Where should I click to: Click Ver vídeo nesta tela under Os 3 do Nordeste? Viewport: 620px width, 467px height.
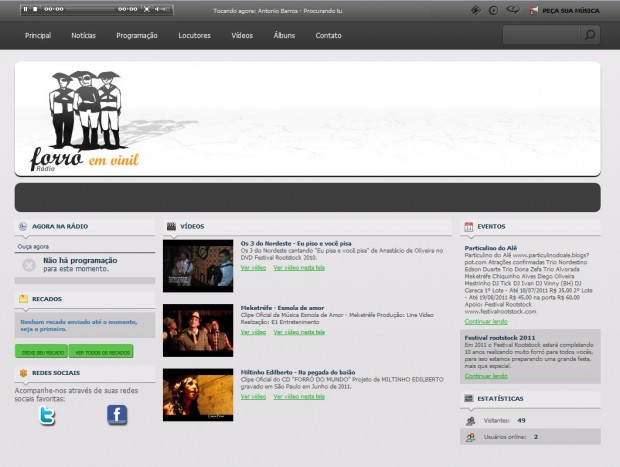pos(299,268)
